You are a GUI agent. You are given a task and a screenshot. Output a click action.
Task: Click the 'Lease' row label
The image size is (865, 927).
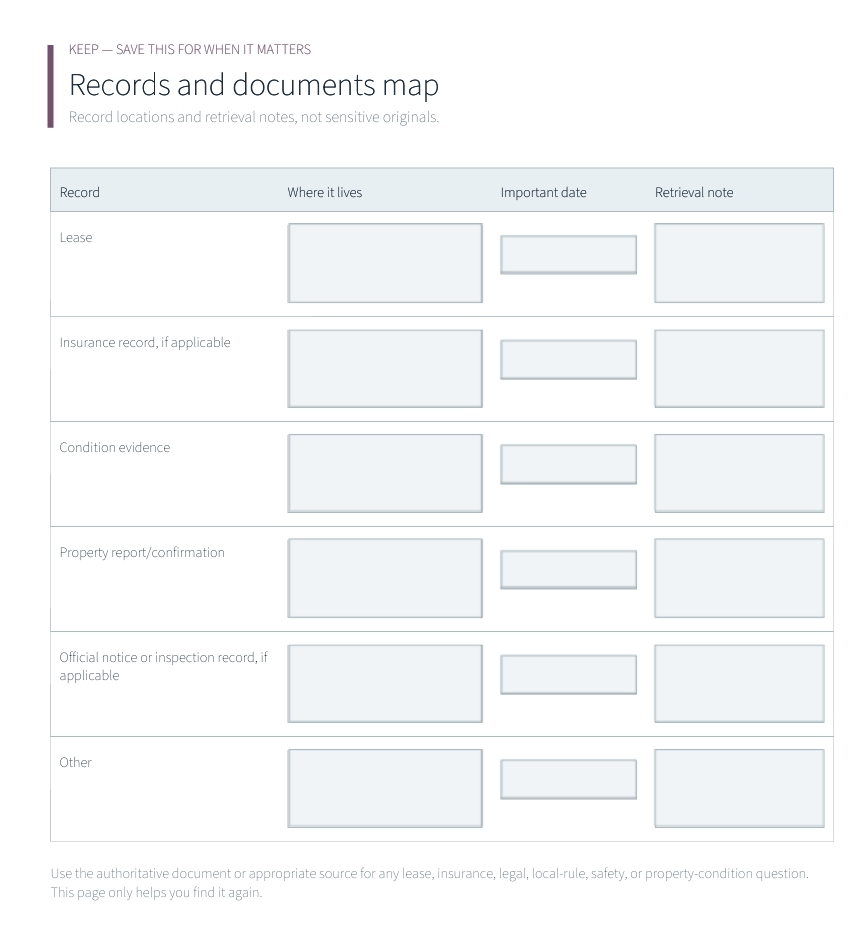(76, 238)
